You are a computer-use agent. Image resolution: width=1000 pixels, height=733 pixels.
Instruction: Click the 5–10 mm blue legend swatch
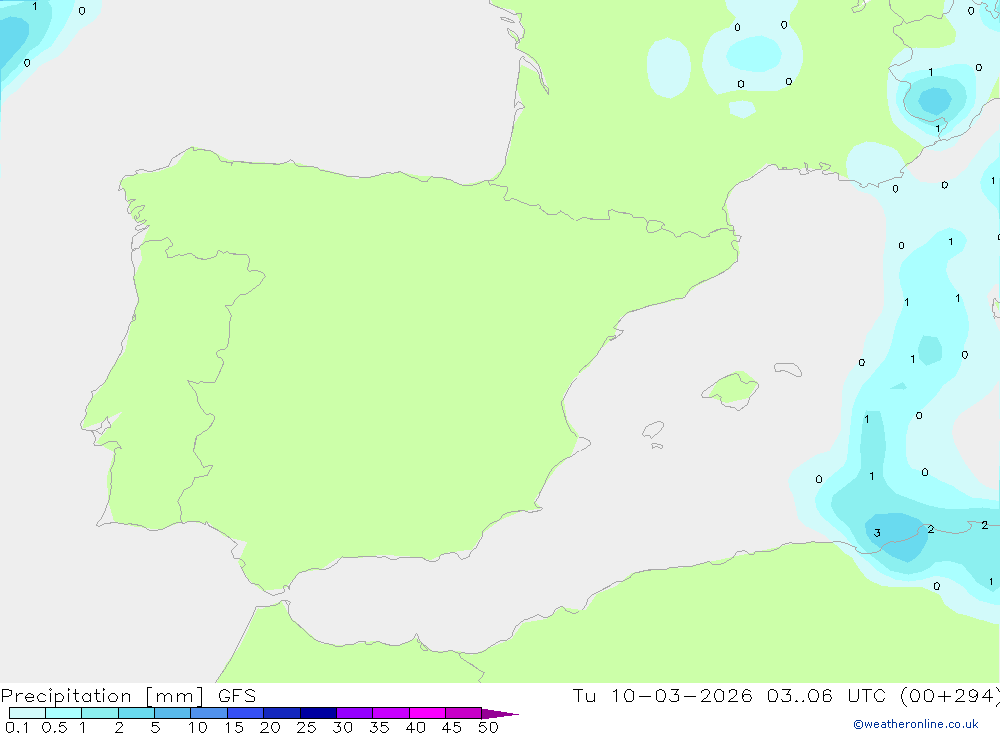point(173,713)
